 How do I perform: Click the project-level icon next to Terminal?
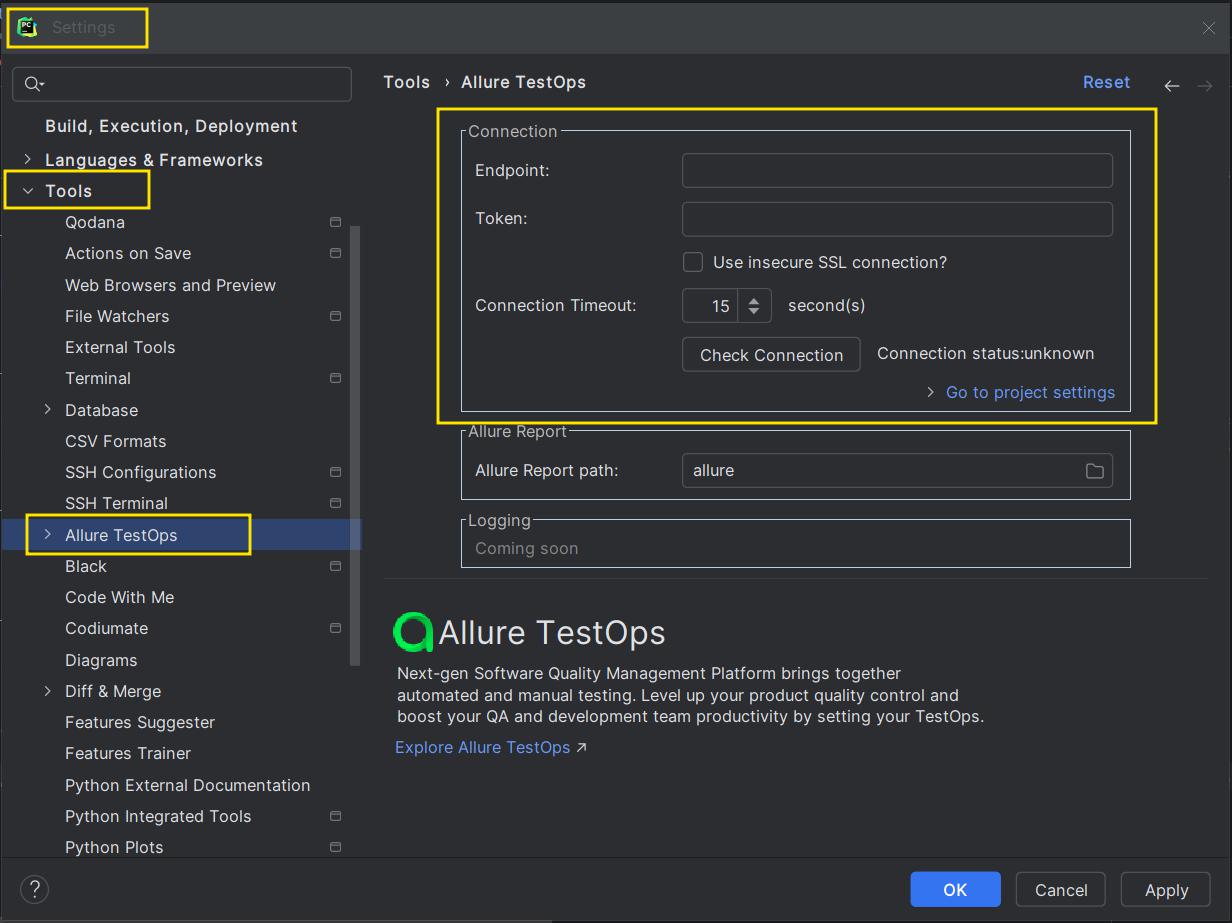click(336, 378)
